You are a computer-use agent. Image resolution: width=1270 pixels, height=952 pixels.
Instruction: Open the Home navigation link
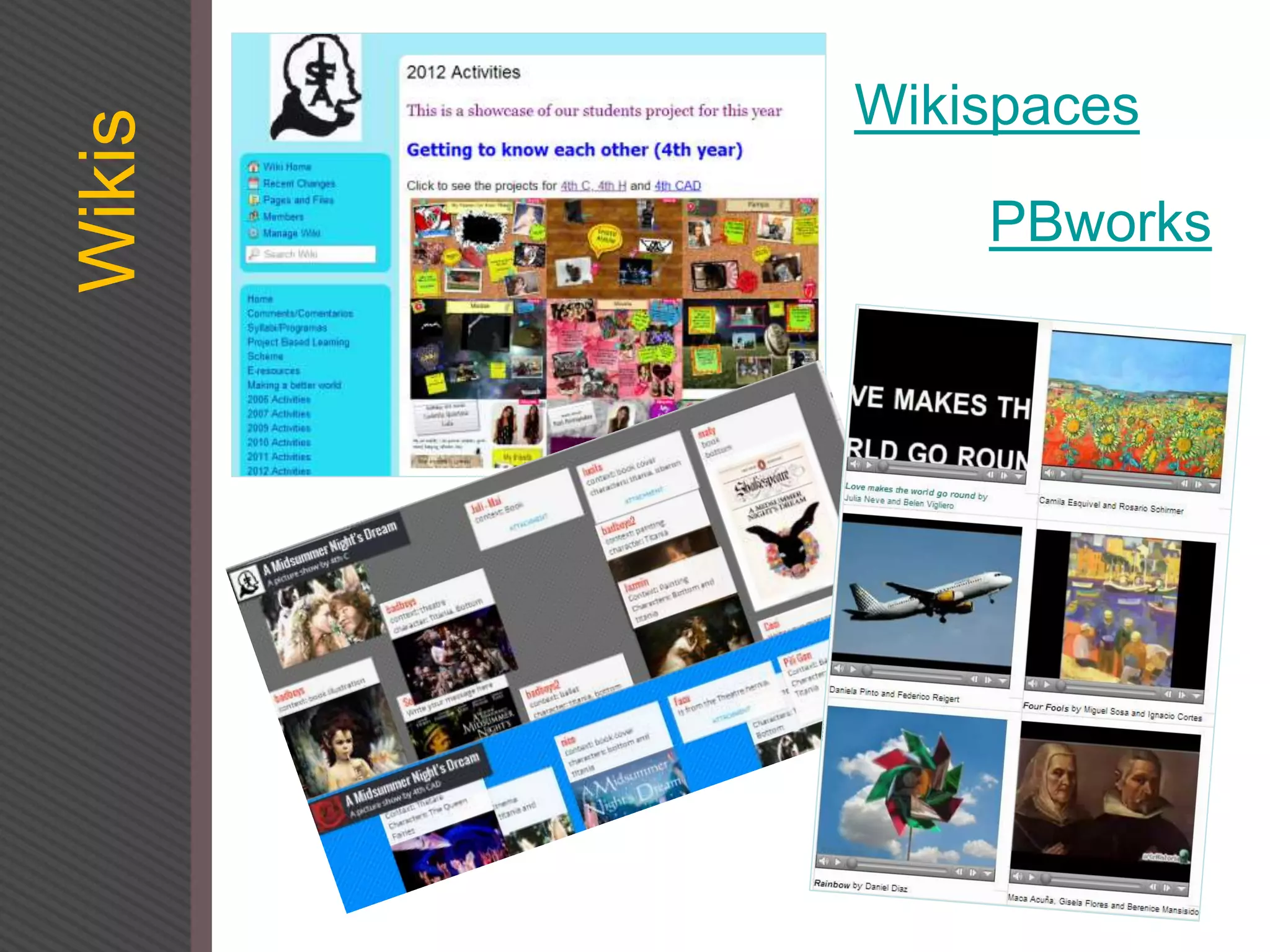tap(260, 299)
